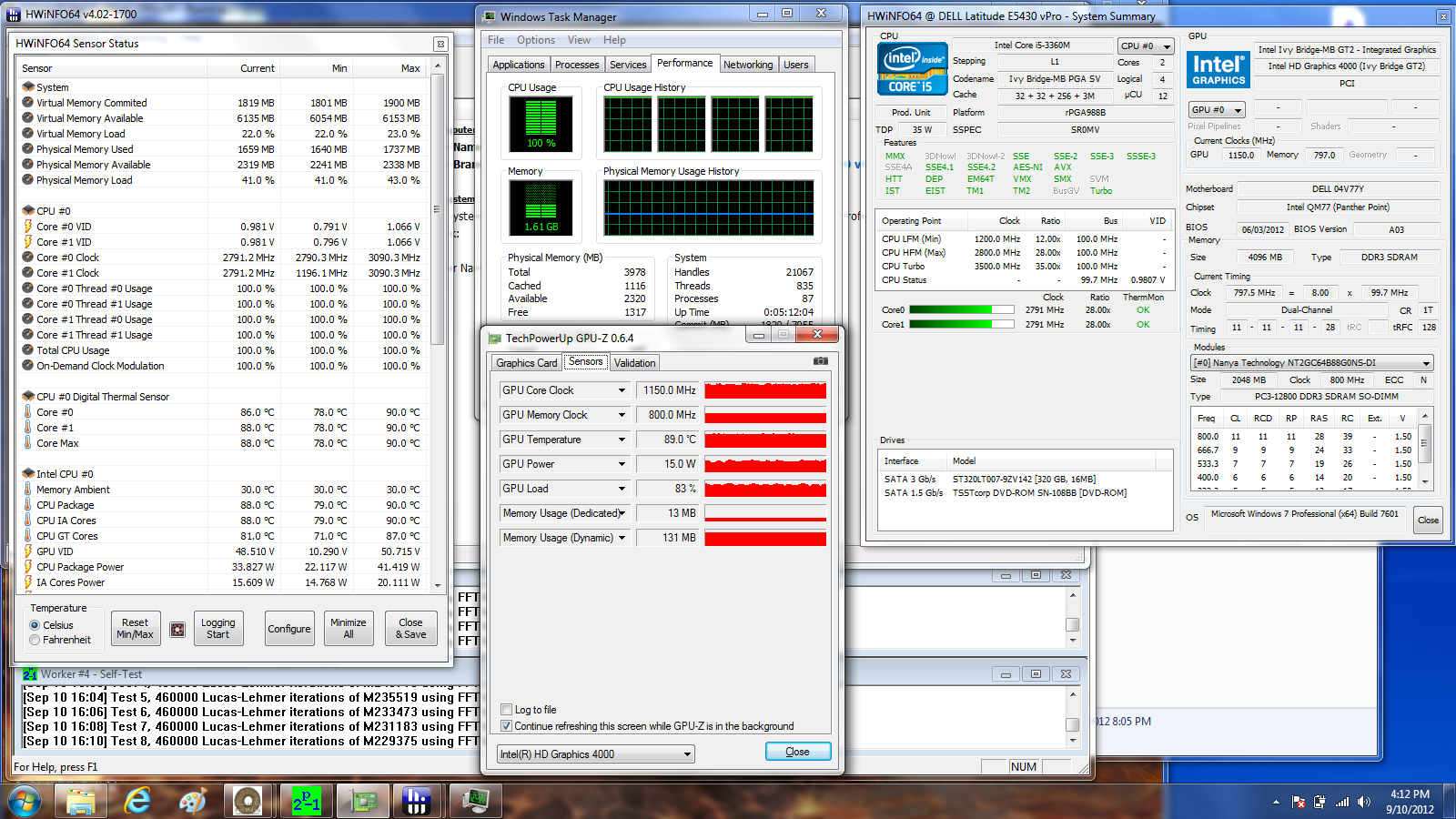1456x819 pixels.
Task: Click the GPU-Z Close button
Action: pos(798,752)
